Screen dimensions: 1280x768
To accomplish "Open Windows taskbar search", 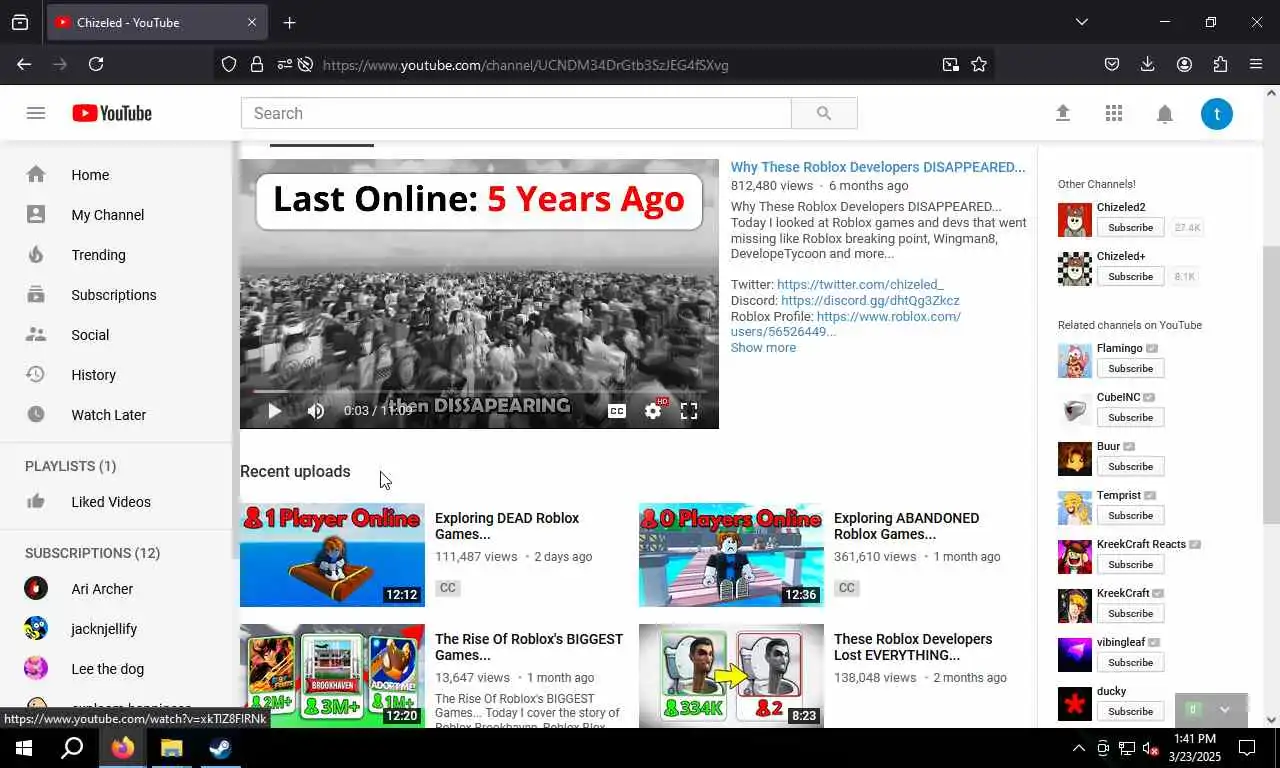I will tap(72, 748).
